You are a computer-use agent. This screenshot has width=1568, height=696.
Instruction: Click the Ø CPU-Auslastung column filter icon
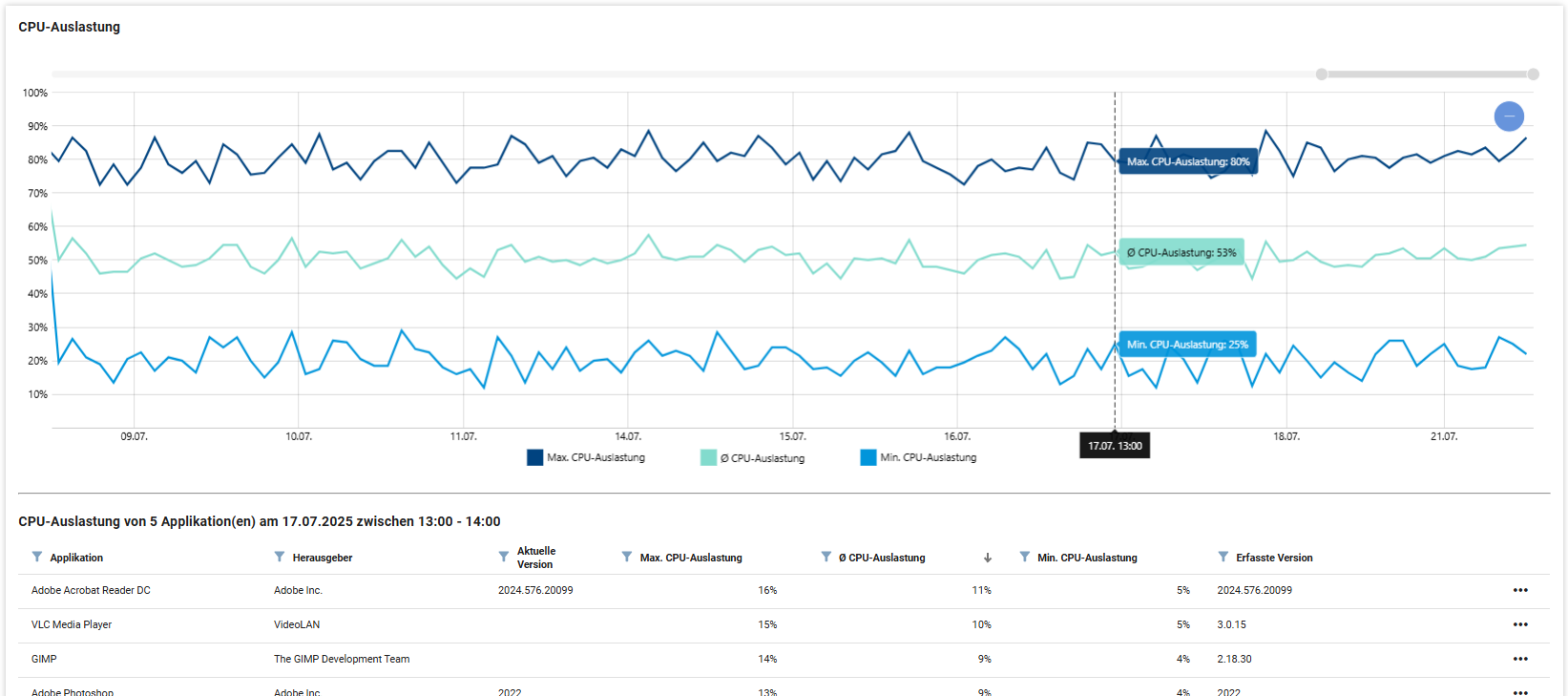point(826,557)
